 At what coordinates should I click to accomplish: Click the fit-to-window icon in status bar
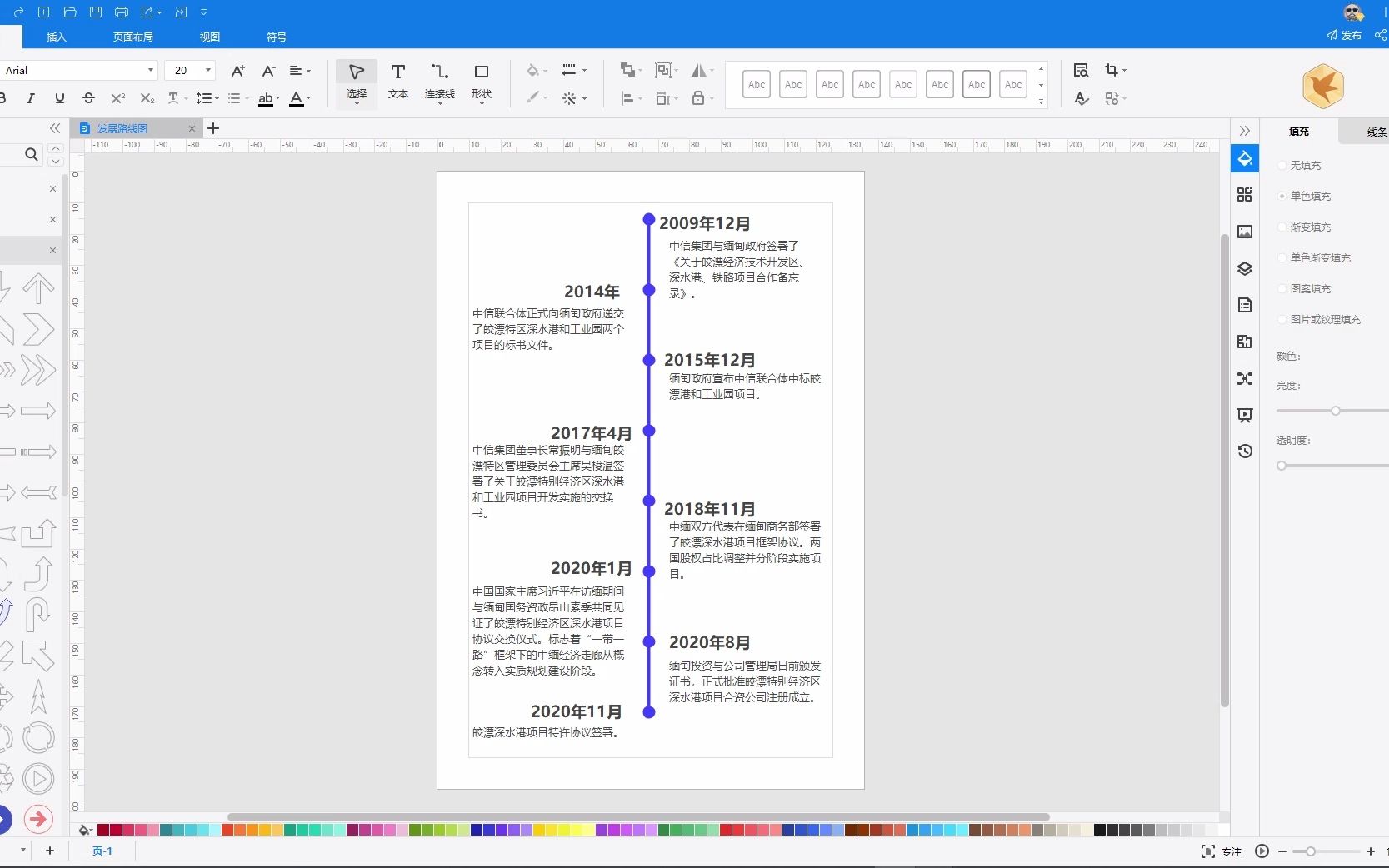1207,851
